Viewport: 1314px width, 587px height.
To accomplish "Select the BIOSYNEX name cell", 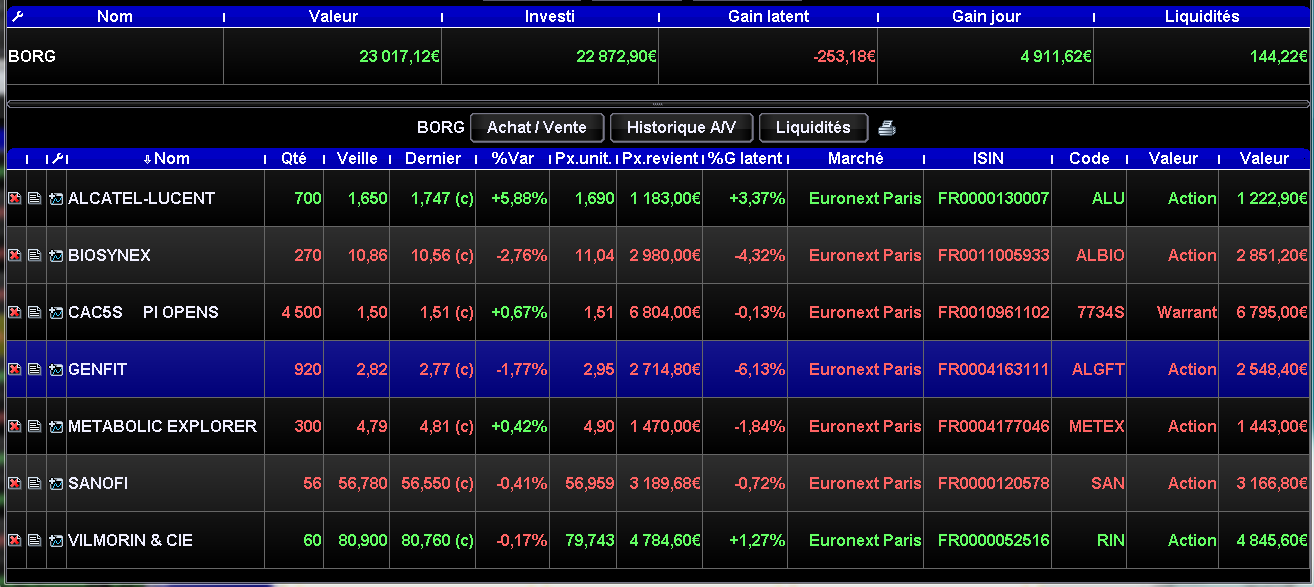I will coord(165,255).
